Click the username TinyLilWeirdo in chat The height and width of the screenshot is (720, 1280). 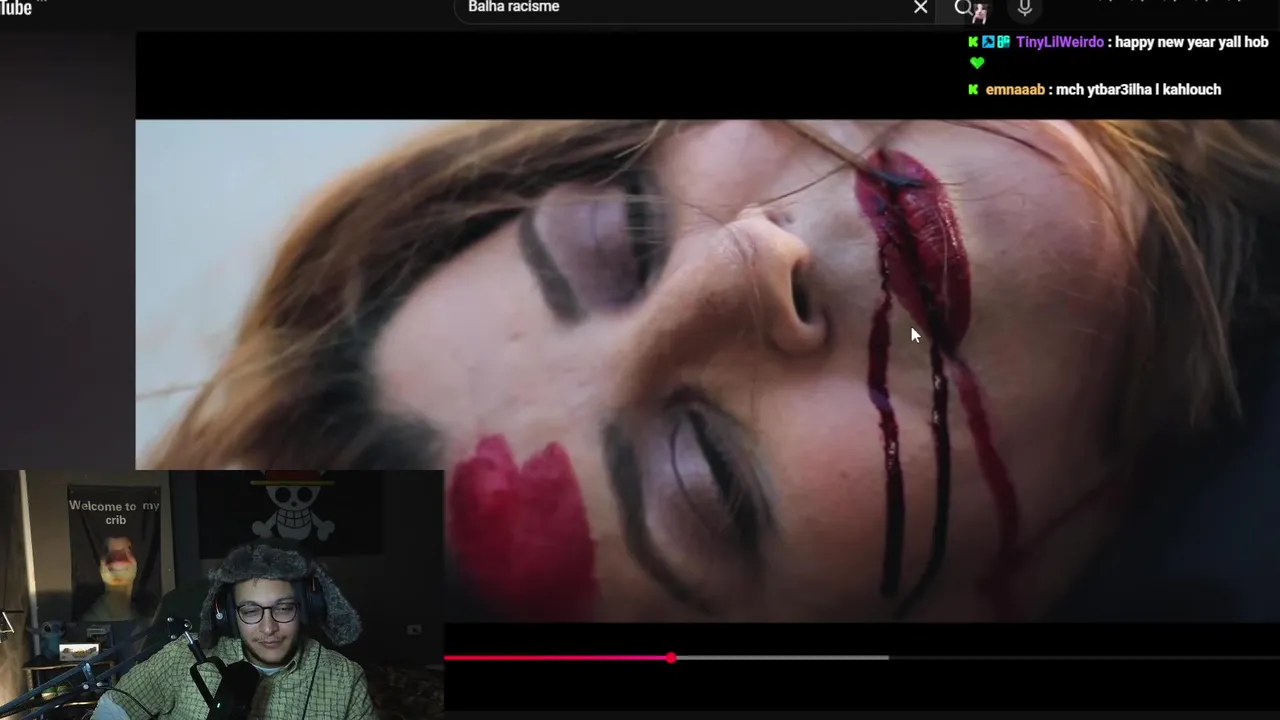[x=1059, y=42]
